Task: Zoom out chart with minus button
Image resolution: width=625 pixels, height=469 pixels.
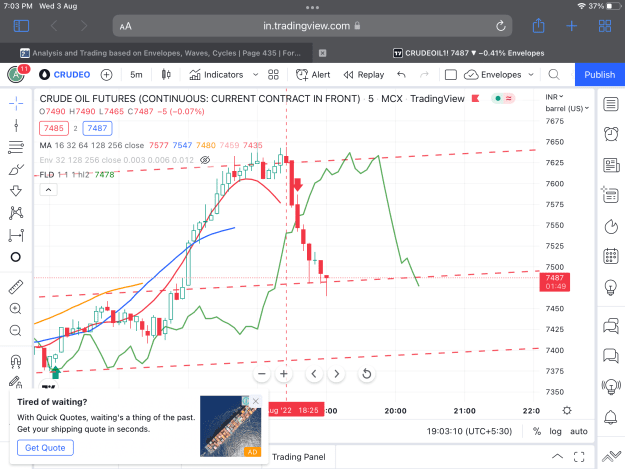Action: pos(261,374)
